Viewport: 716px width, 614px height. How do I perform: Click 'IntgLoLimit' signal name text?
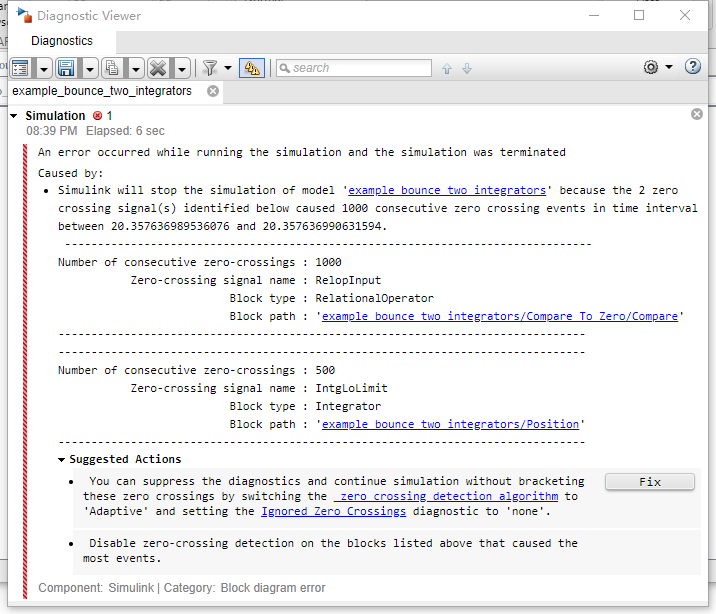click(x=351, y=388)
